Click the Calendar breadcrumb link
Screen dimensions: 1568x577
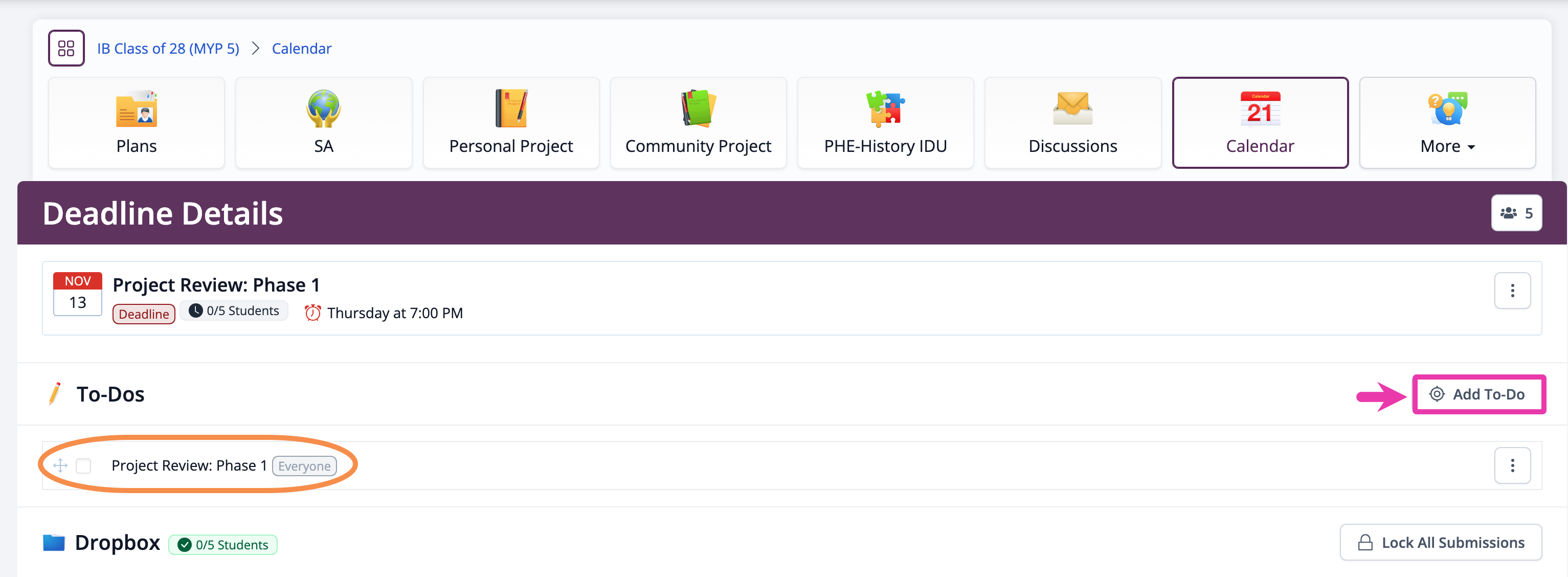(x=301, y=48)
